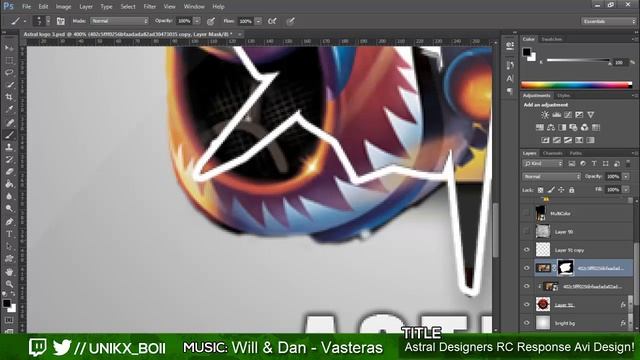The width and height of the screenshot is (640, 360).
Task: Show the hidden MultiColor layer
Action: coord(527,213)
